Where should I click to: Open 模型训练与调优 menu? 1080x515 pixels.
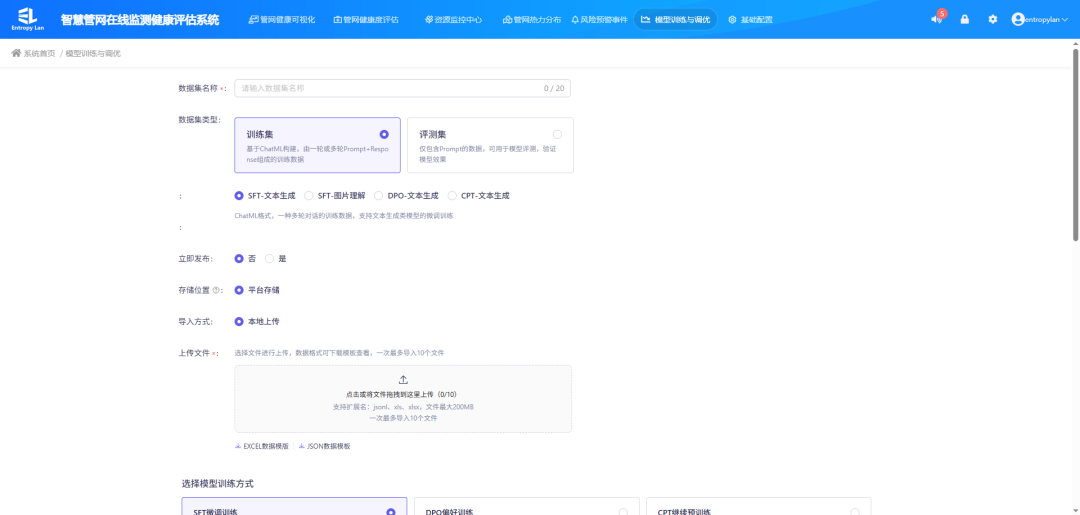[675, 19]
